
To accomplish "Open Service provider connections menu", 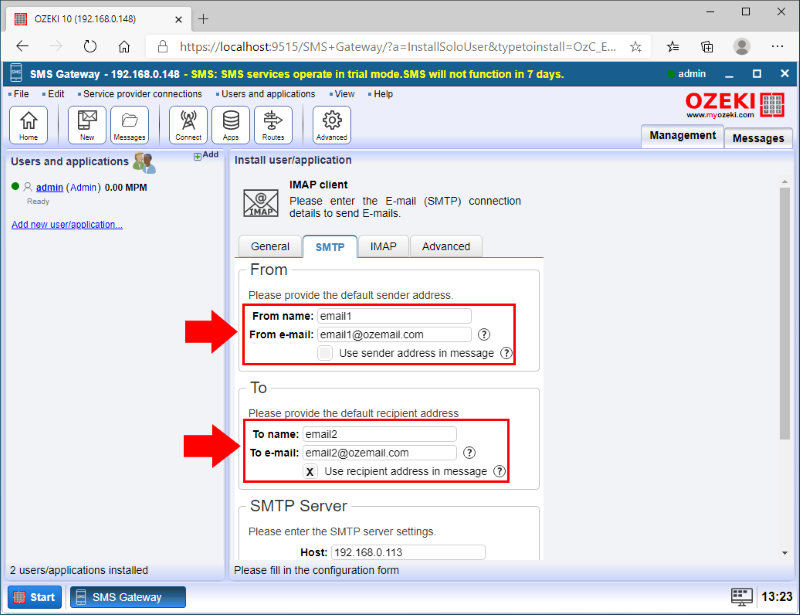I will (x=142, y=94).
